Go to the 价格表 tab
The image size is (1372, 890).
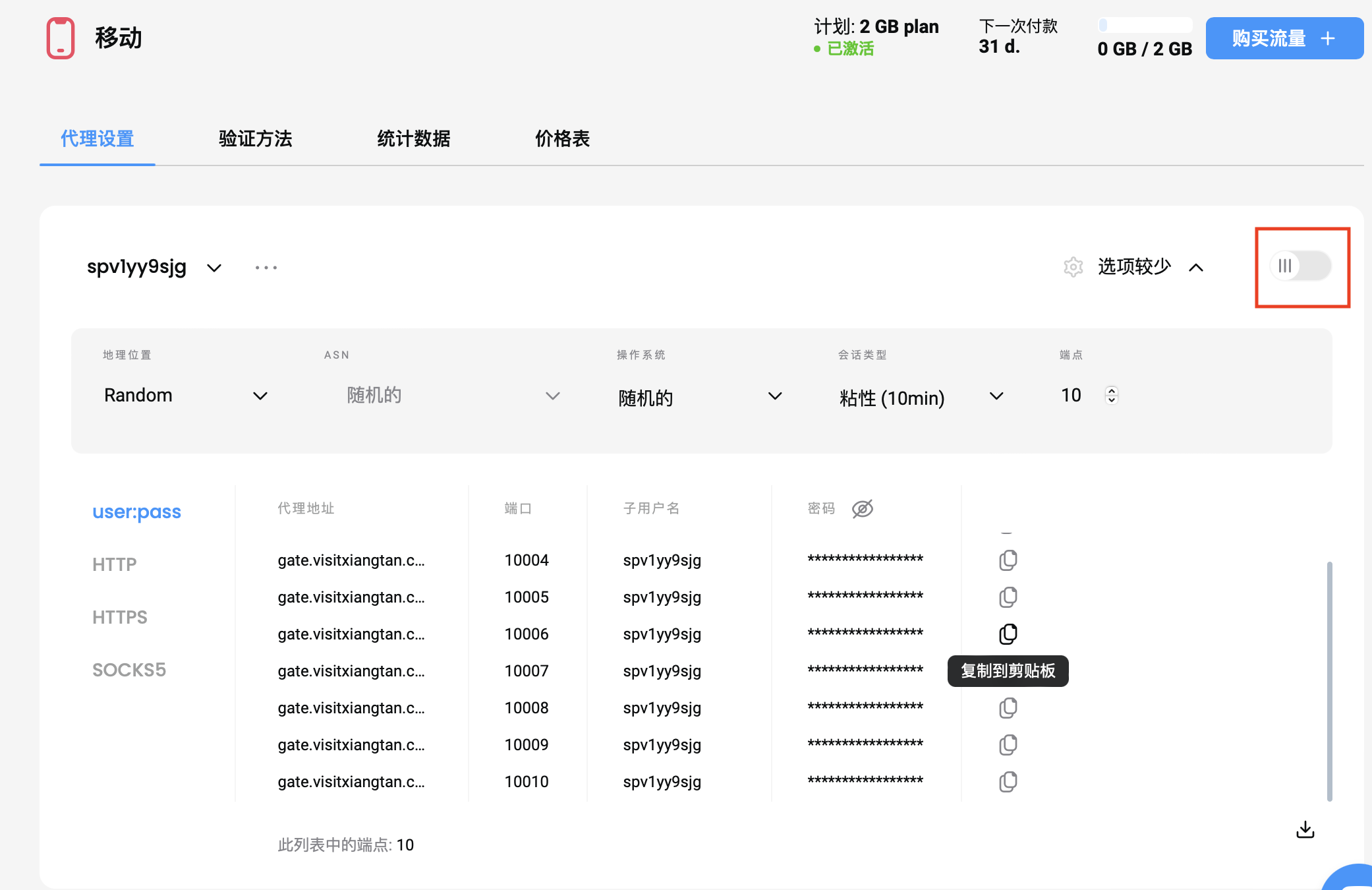(x=563, y=139)
